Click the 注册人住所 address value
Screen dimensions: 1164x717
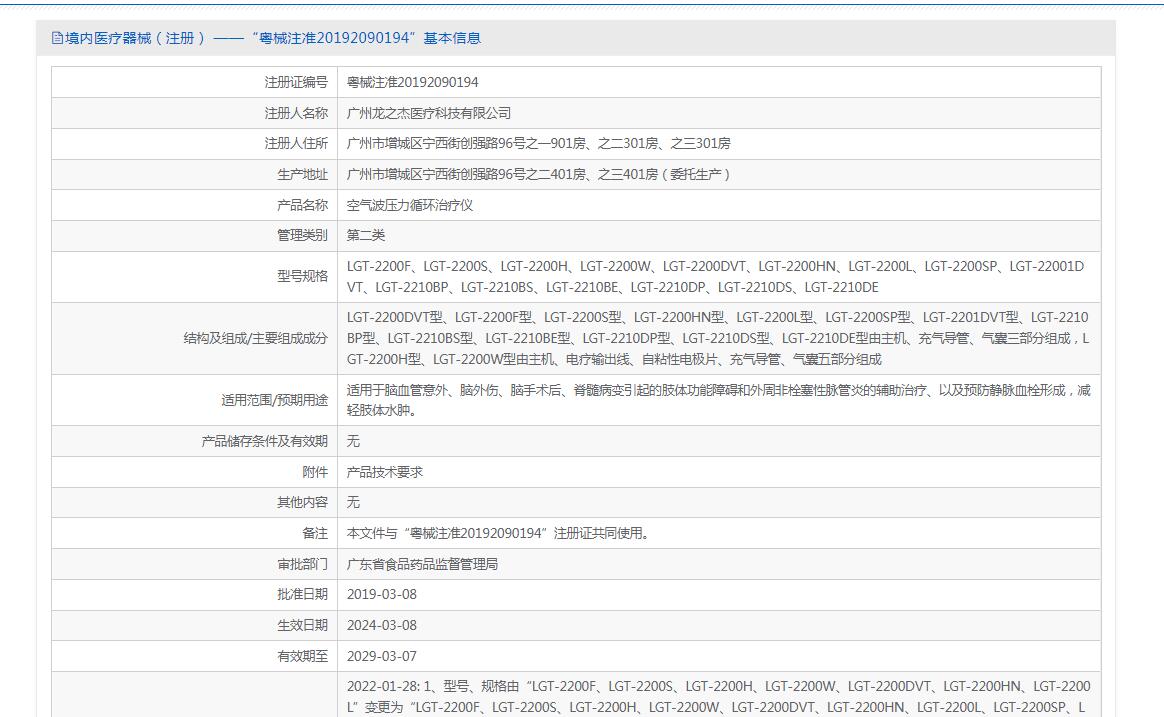538,143
